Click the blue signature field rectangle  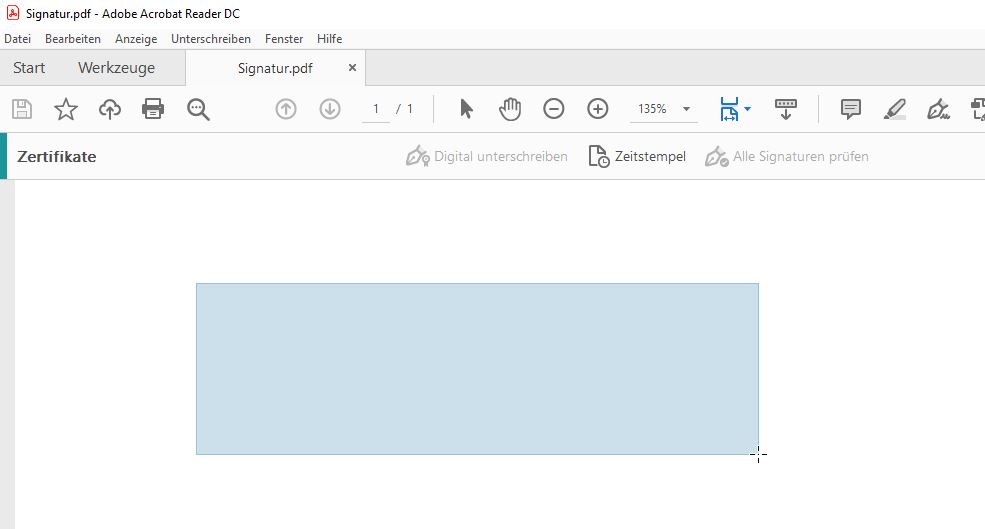click(x=477, y=369)
